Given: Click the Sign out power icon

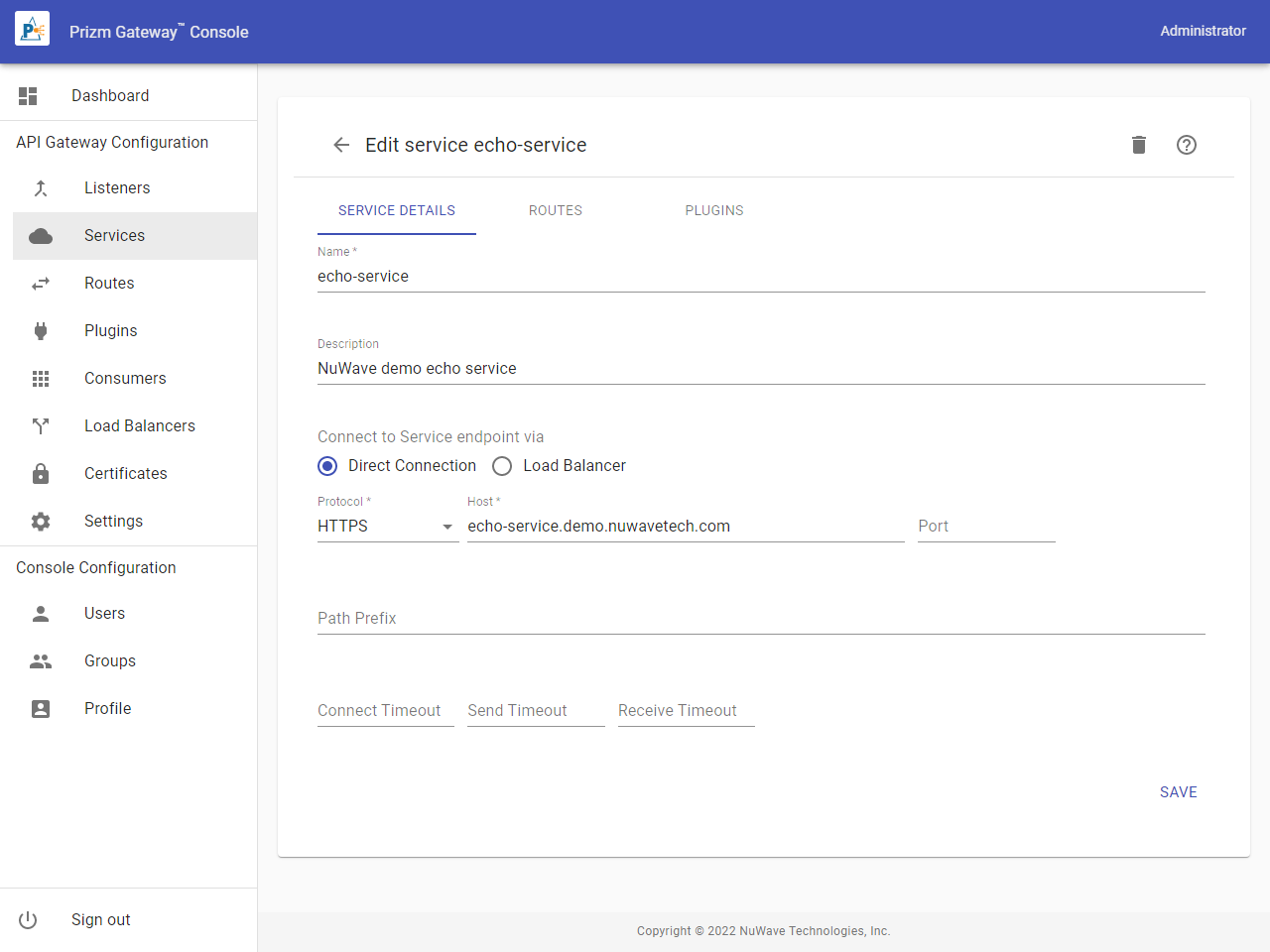Looking at the screenshot, I should pos(28,920).
